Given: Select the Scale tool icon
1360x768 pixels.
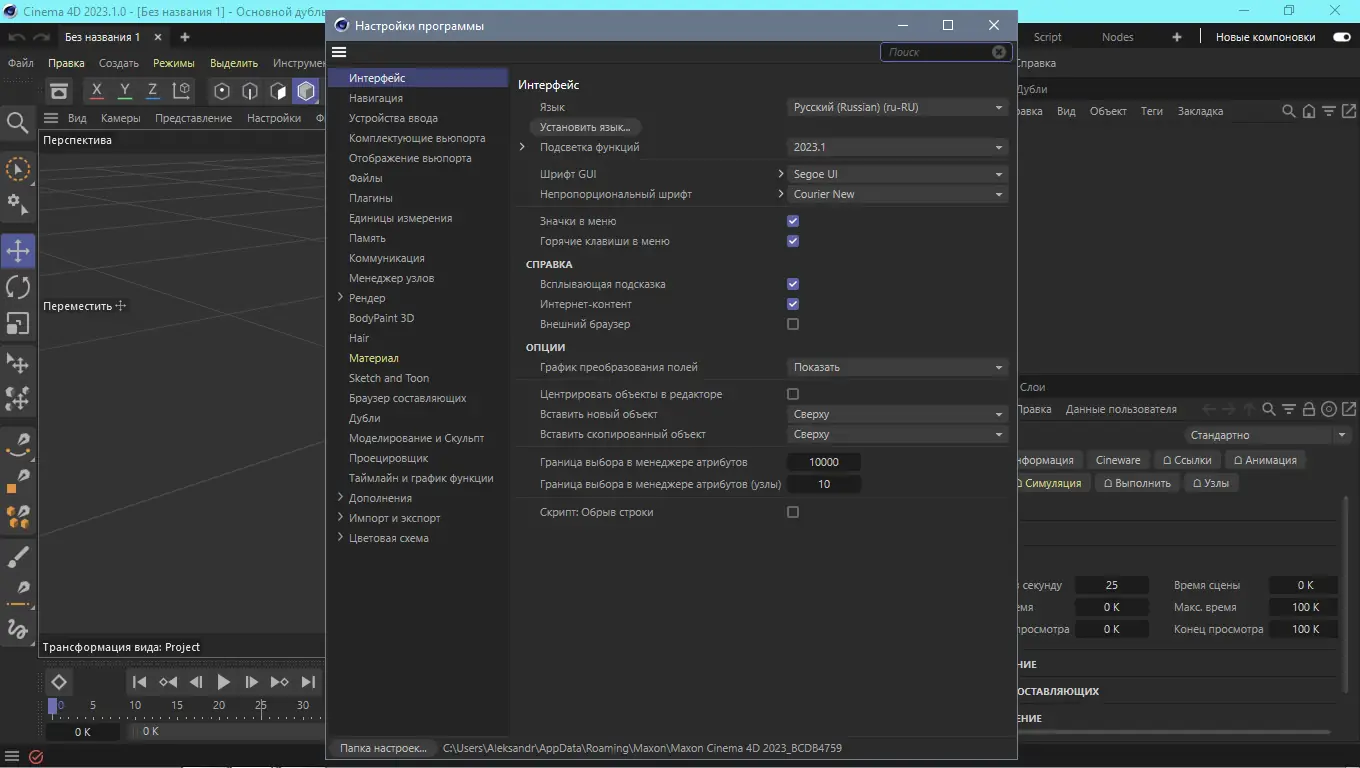Looking at the screenshot, I should click(18, 323).
